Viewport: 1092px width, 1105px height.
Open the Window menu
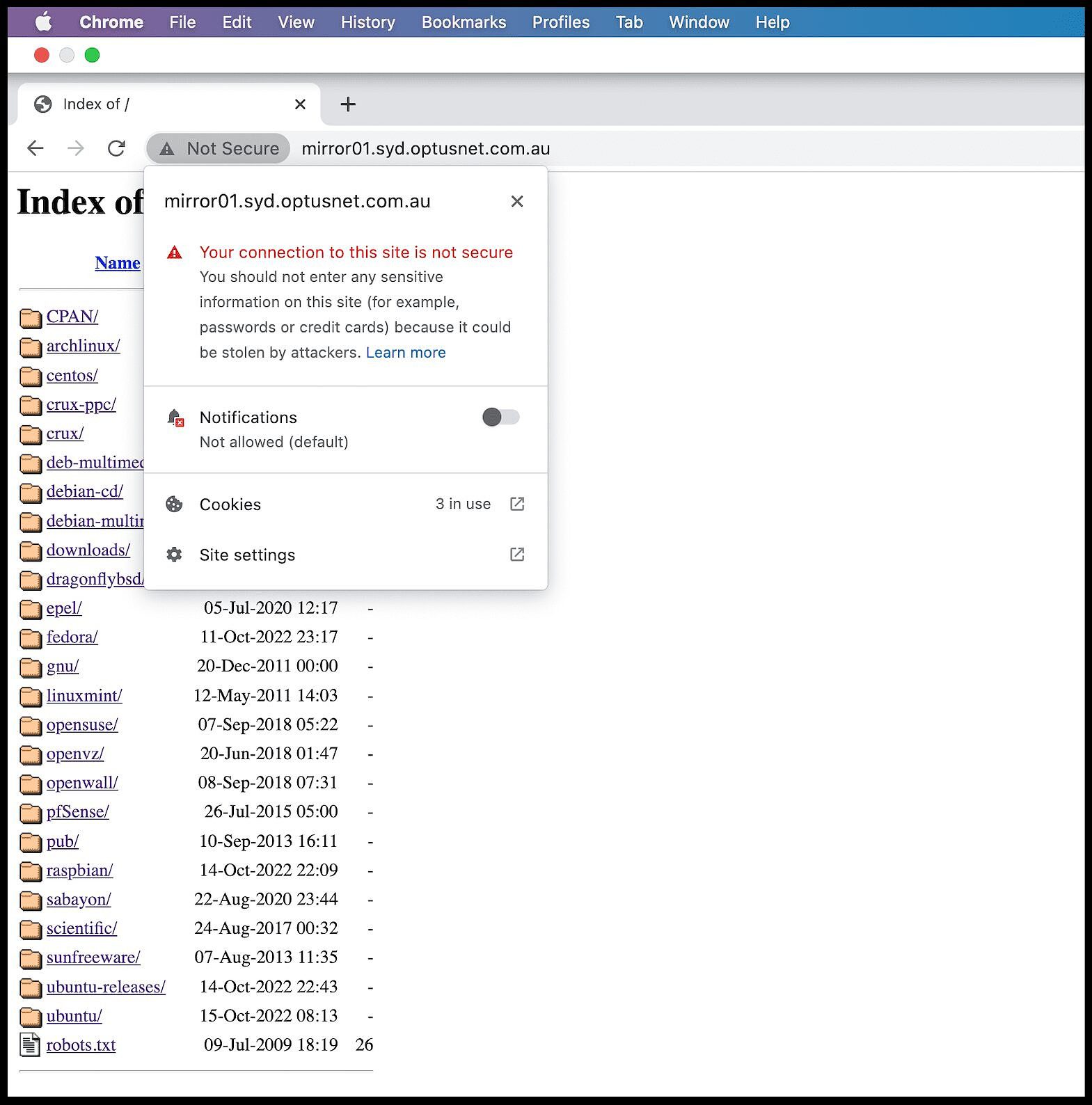coord(699,22)
